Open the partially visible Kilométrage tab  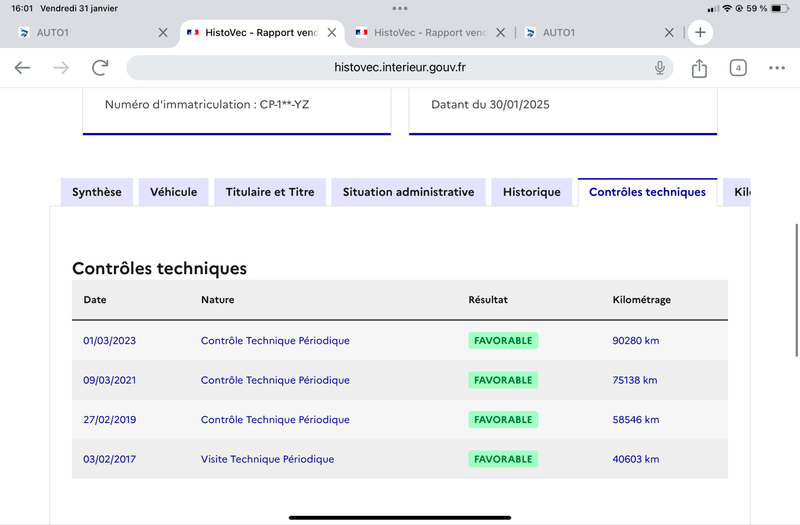coord(737,192)
